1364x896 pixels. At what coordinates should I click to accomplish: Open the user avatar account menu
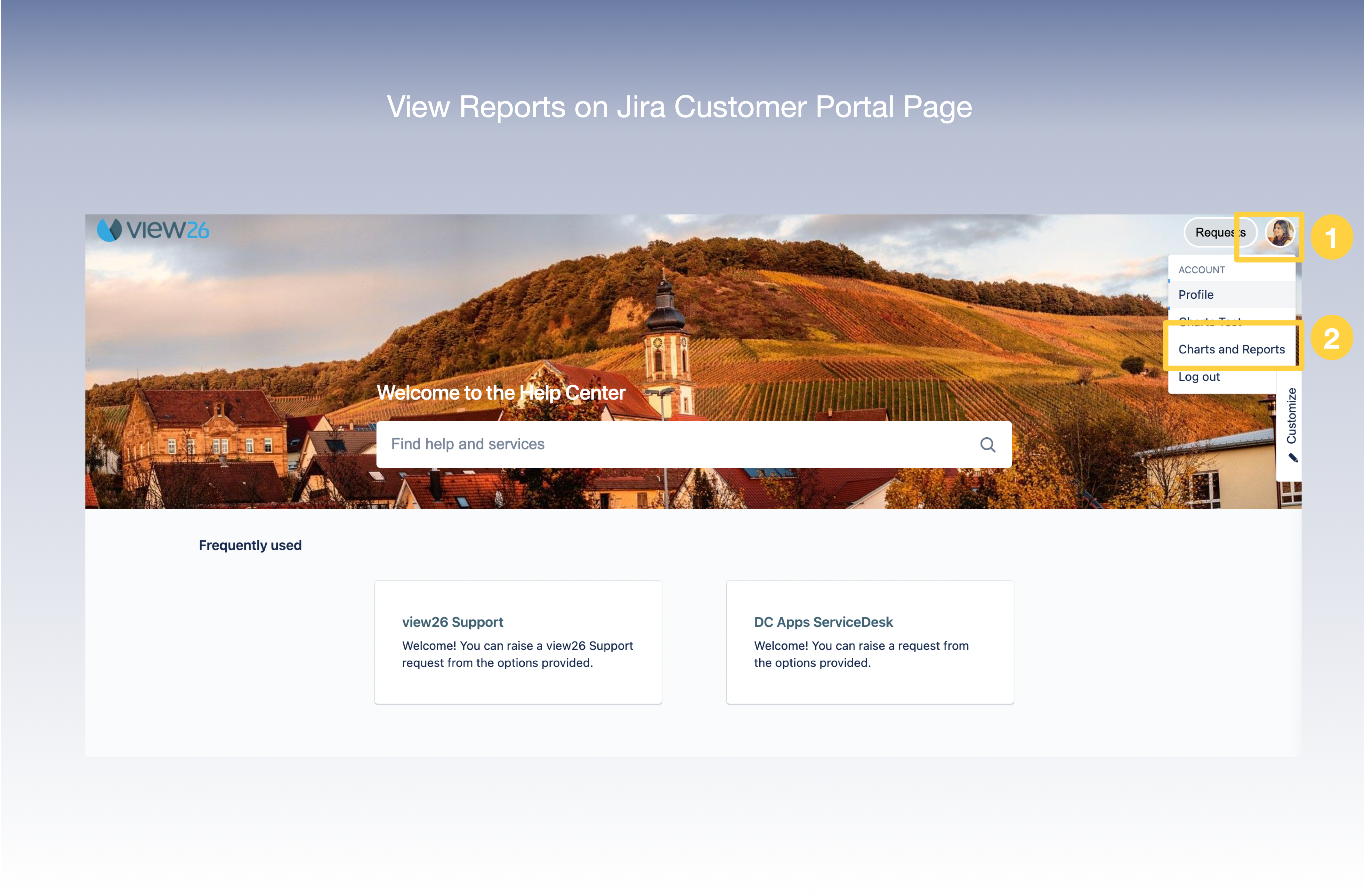tap(1279, 232)
